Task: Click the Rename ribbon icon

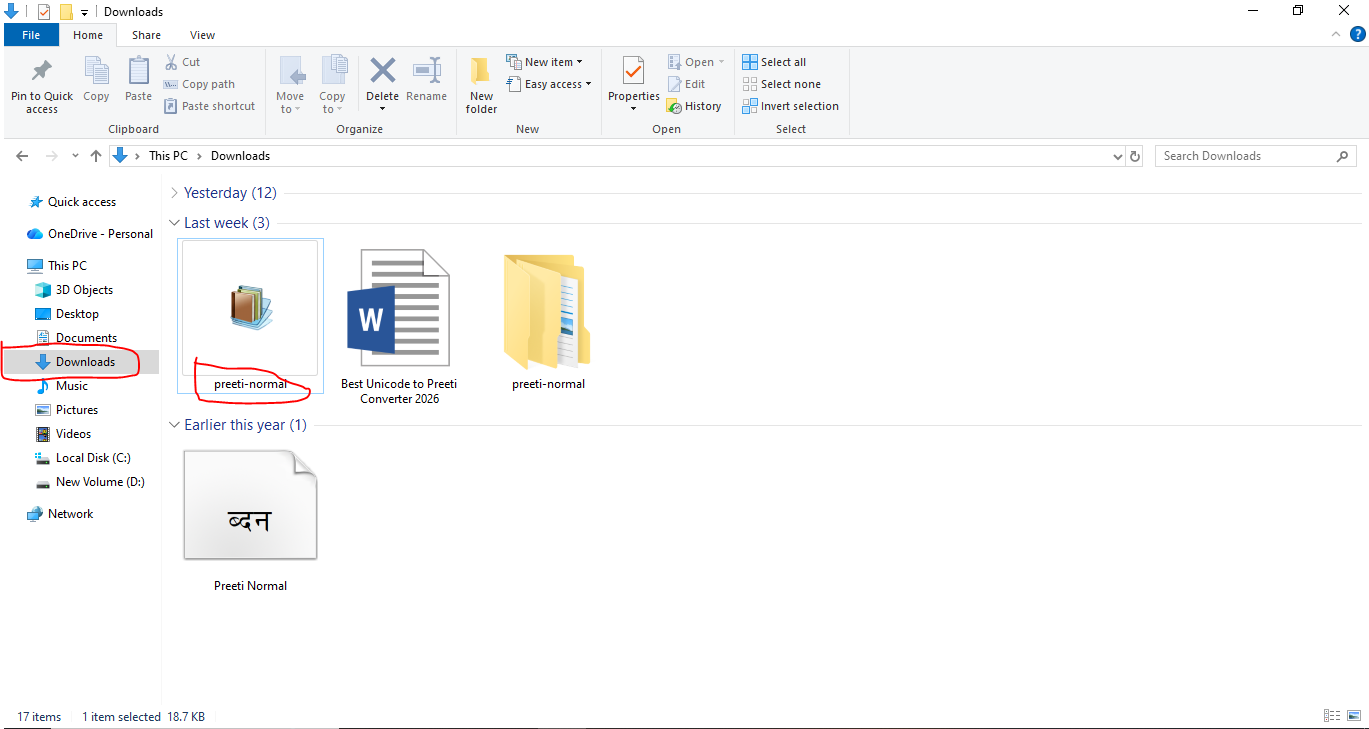Action: 427,71
